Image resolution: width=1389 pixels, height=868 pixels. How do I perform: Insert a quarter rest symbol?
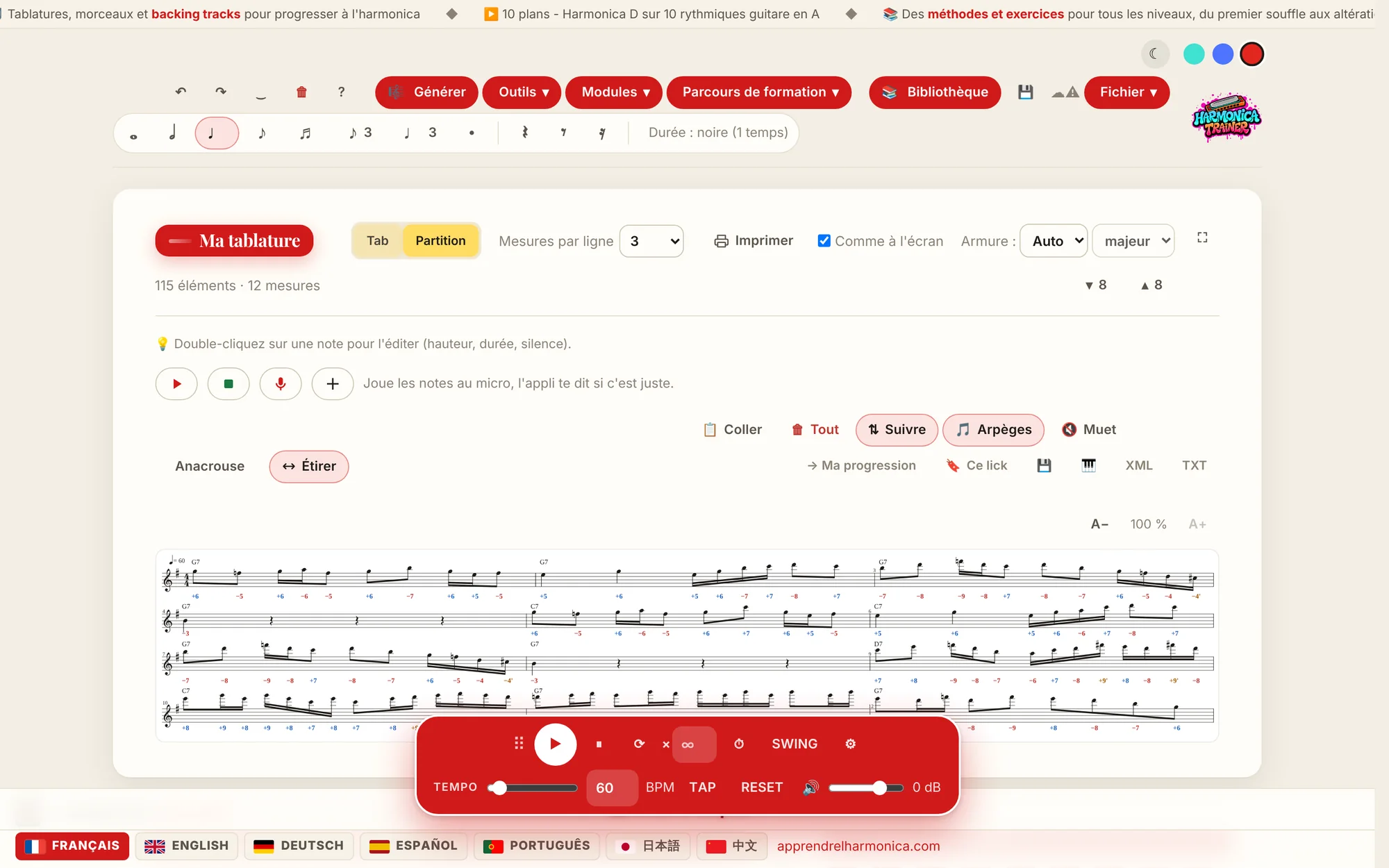coord(525,133)
